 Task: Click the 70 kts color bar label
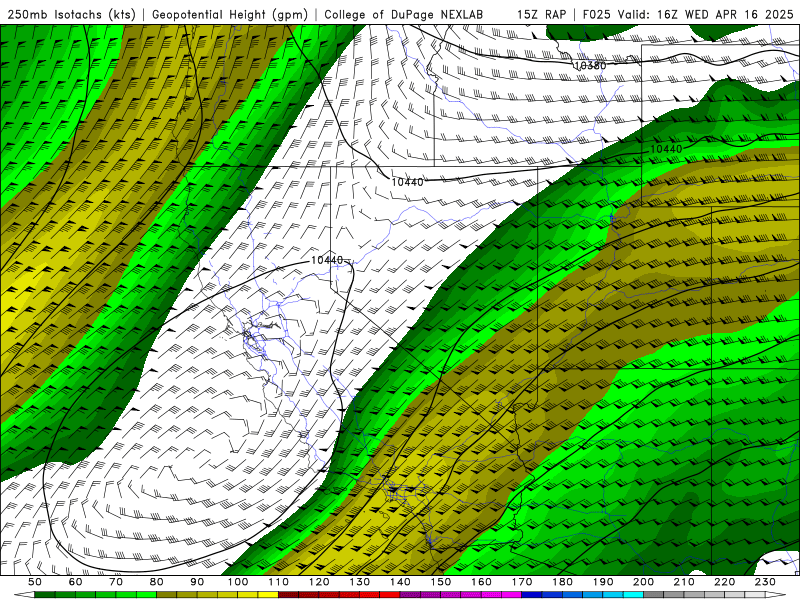116,582
